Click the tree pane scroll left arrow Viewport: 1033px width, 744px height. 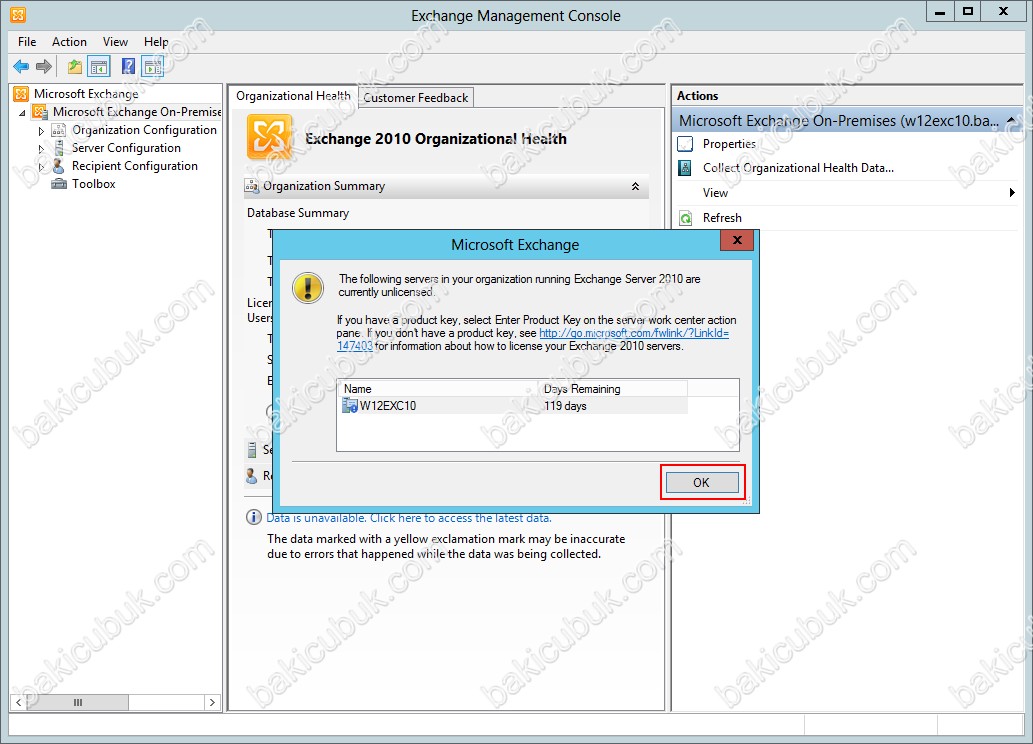click(x=18, y=702)
